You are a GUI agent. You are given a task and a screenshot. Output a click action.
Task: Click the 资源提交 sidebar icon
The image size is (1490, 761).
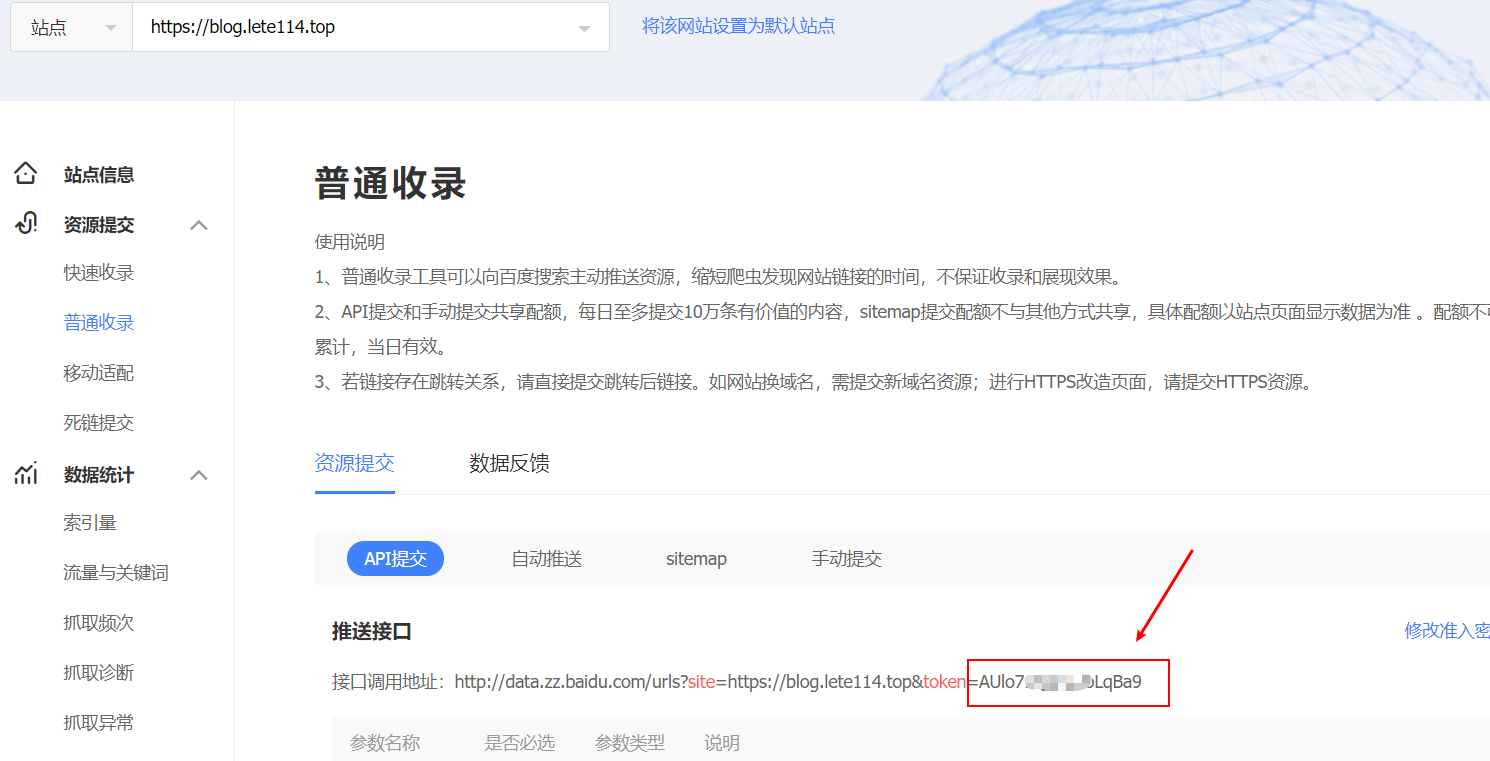pyautogui.click(x=26, y=224)
